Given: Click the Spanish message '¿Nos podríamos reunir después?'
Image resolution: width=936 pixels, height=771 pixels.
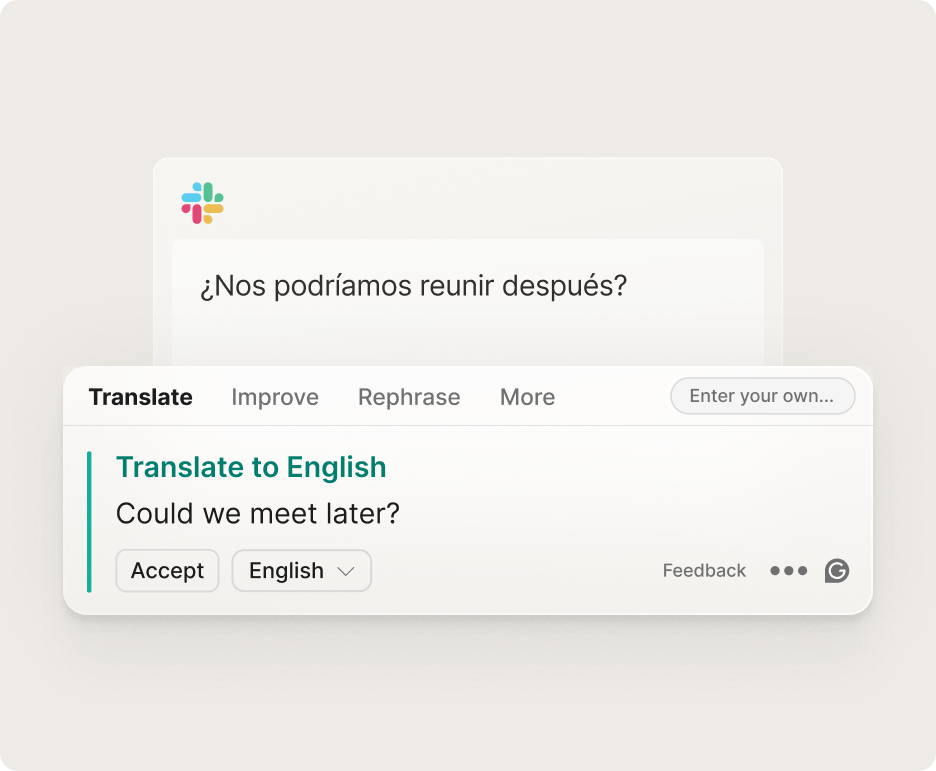Looking at the screenshot, I should [x=413, y=287].
